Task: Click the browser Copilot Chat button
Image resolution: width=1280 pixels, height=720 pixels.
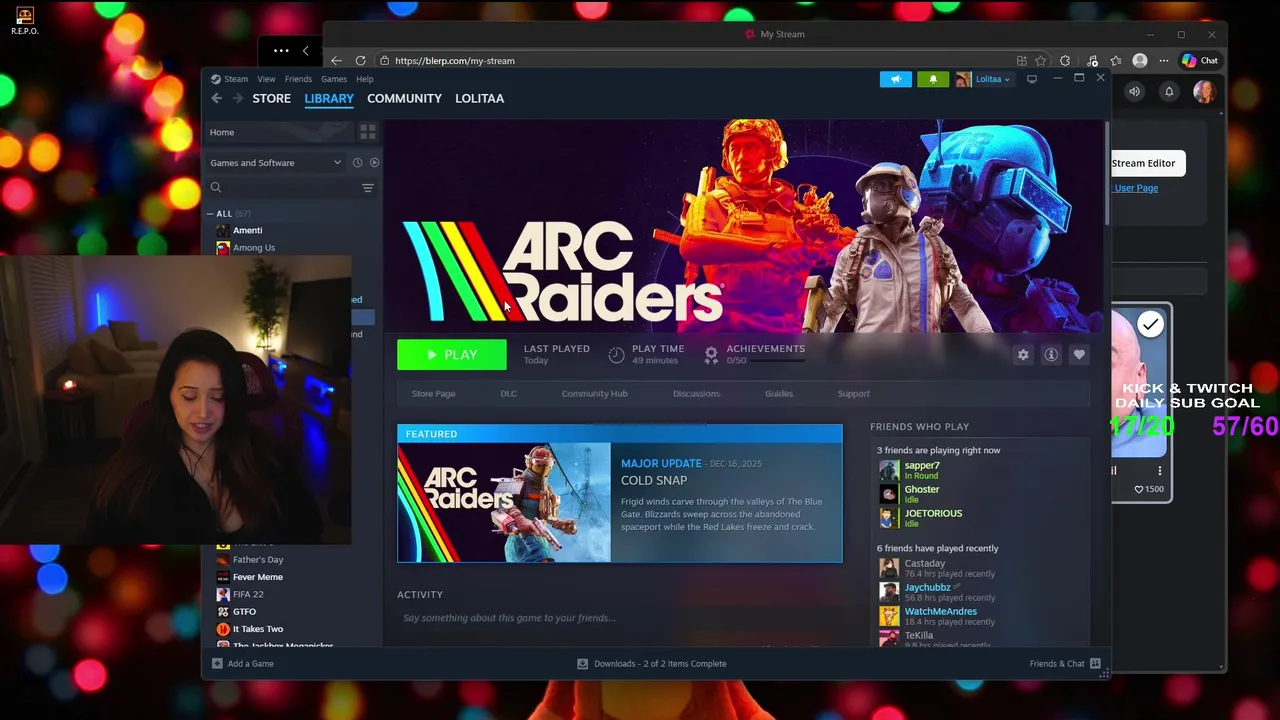Action: click(1200, 61)
